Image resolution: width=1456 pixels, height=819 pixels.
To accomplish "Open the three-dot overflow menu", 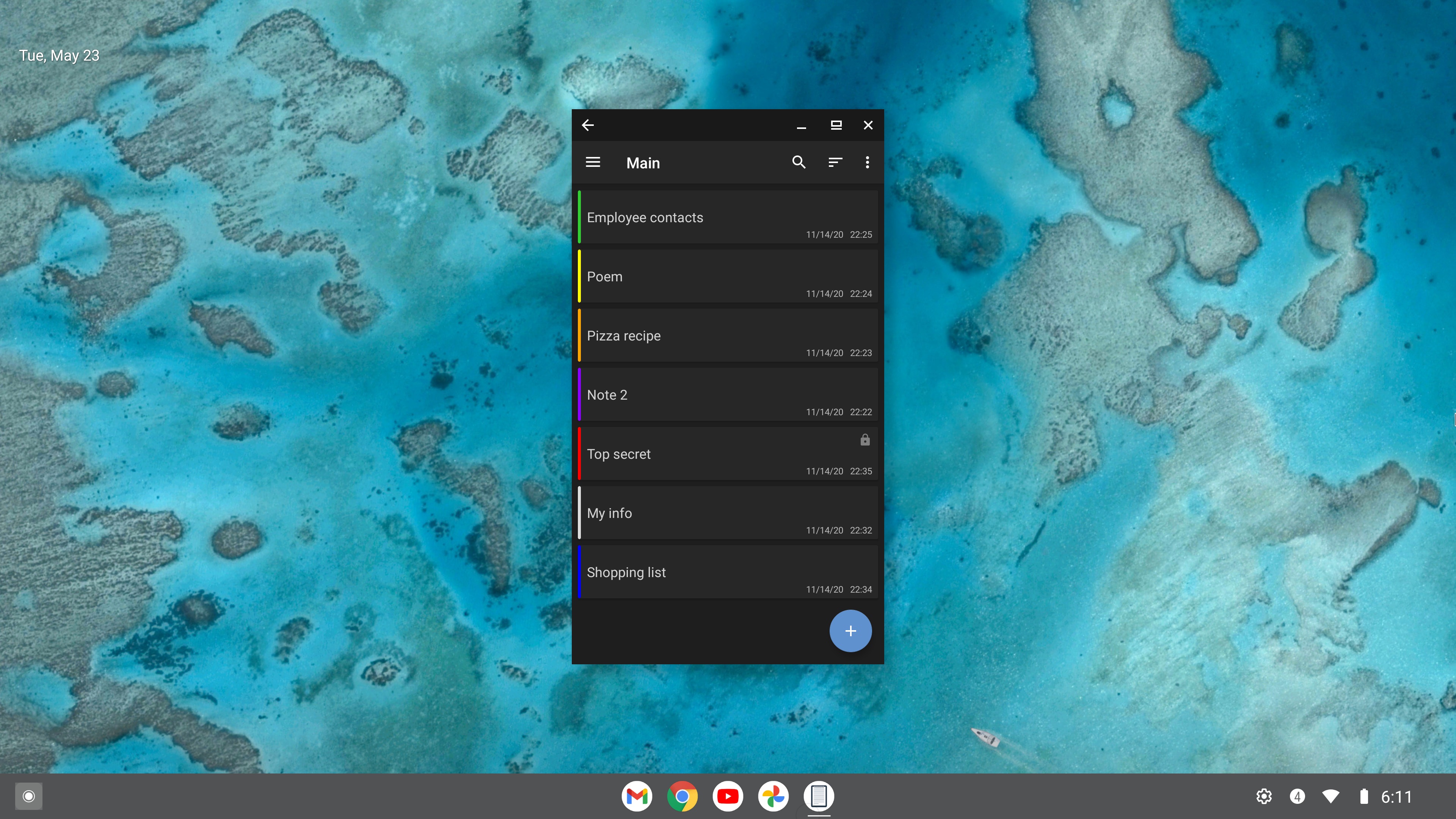I will pyautogui.click(x=867, y=163).
